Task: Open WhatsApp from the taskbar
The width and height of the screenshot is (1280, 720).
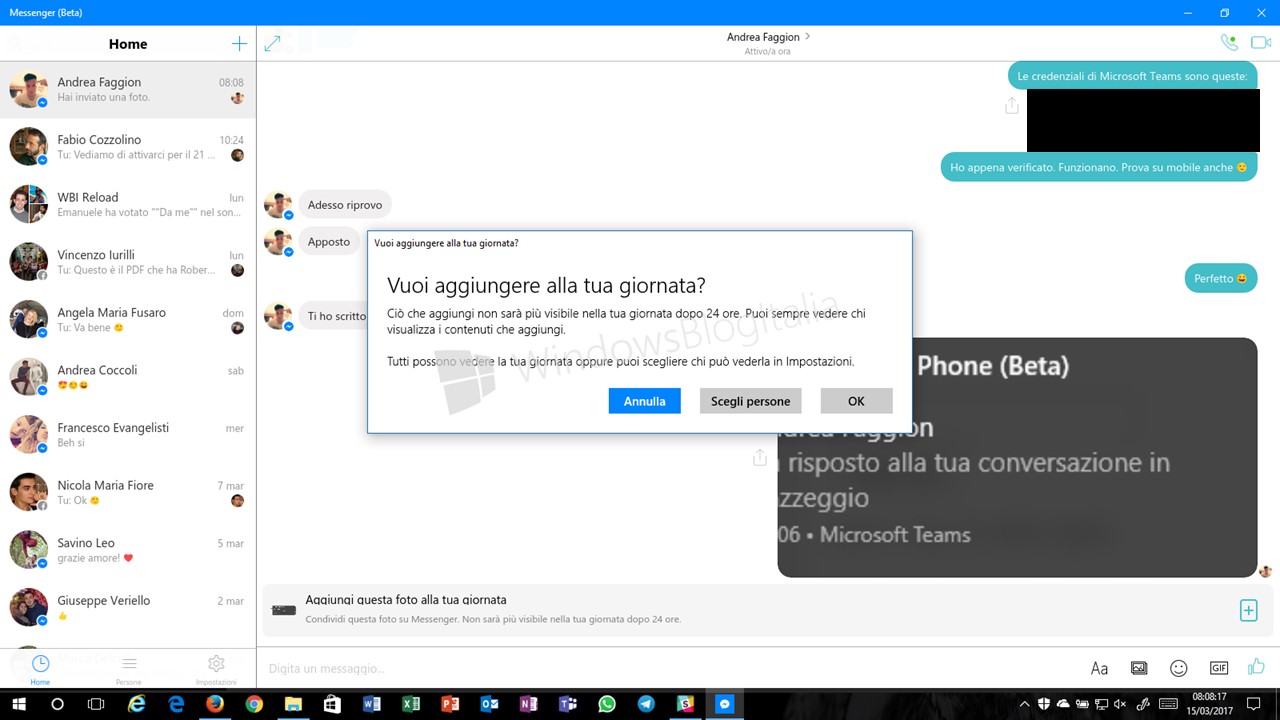Action: [607, 704]
